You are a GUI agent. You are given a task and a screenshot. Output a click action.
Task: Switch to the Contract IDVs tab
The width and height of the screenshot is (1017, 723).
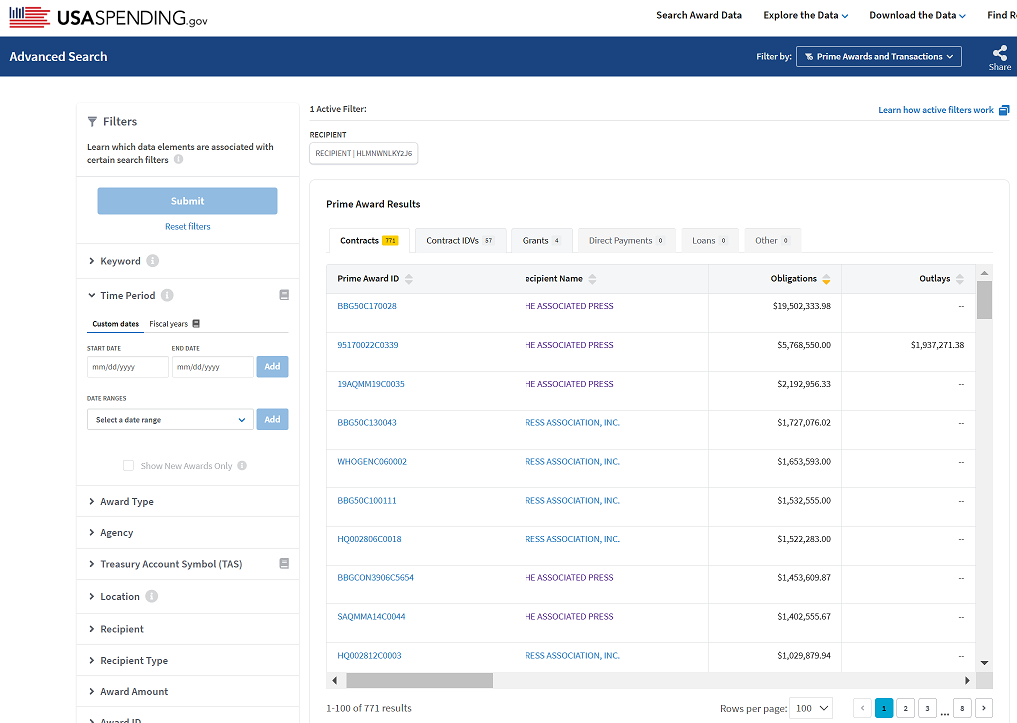pos(460,241)
